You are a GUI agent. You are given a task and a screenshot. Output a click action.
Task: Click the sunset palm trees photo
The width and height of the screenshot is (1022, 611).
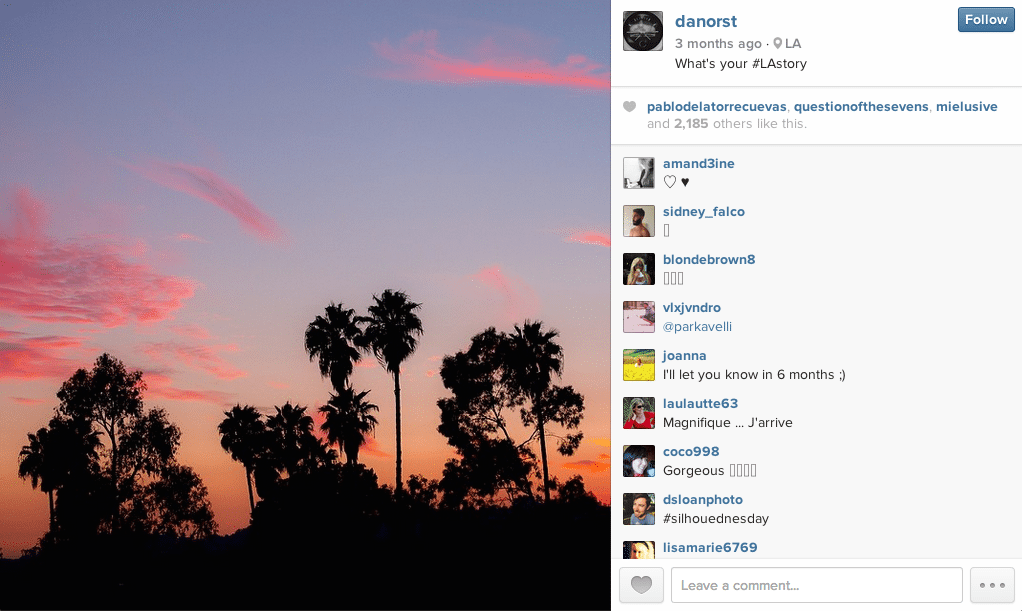(x=305, y=305)
